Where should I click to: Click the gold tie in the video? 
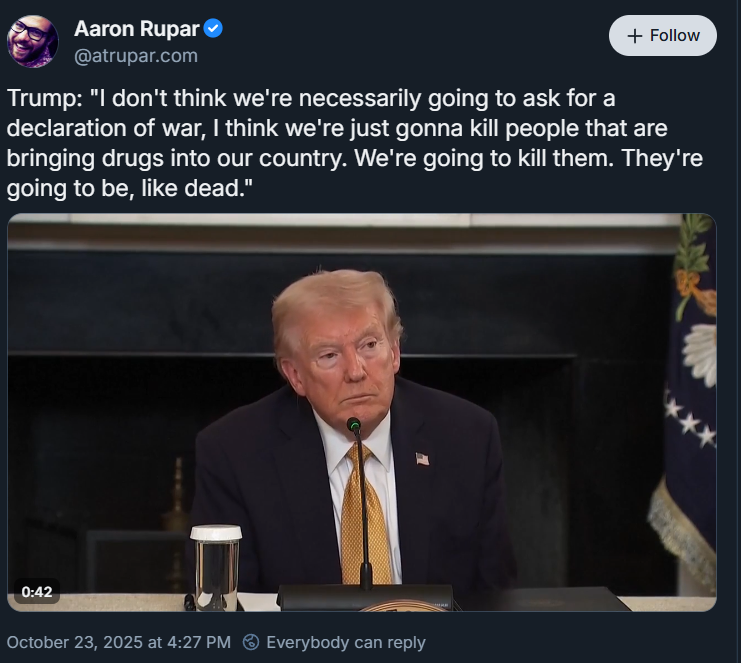coord(365,515)
